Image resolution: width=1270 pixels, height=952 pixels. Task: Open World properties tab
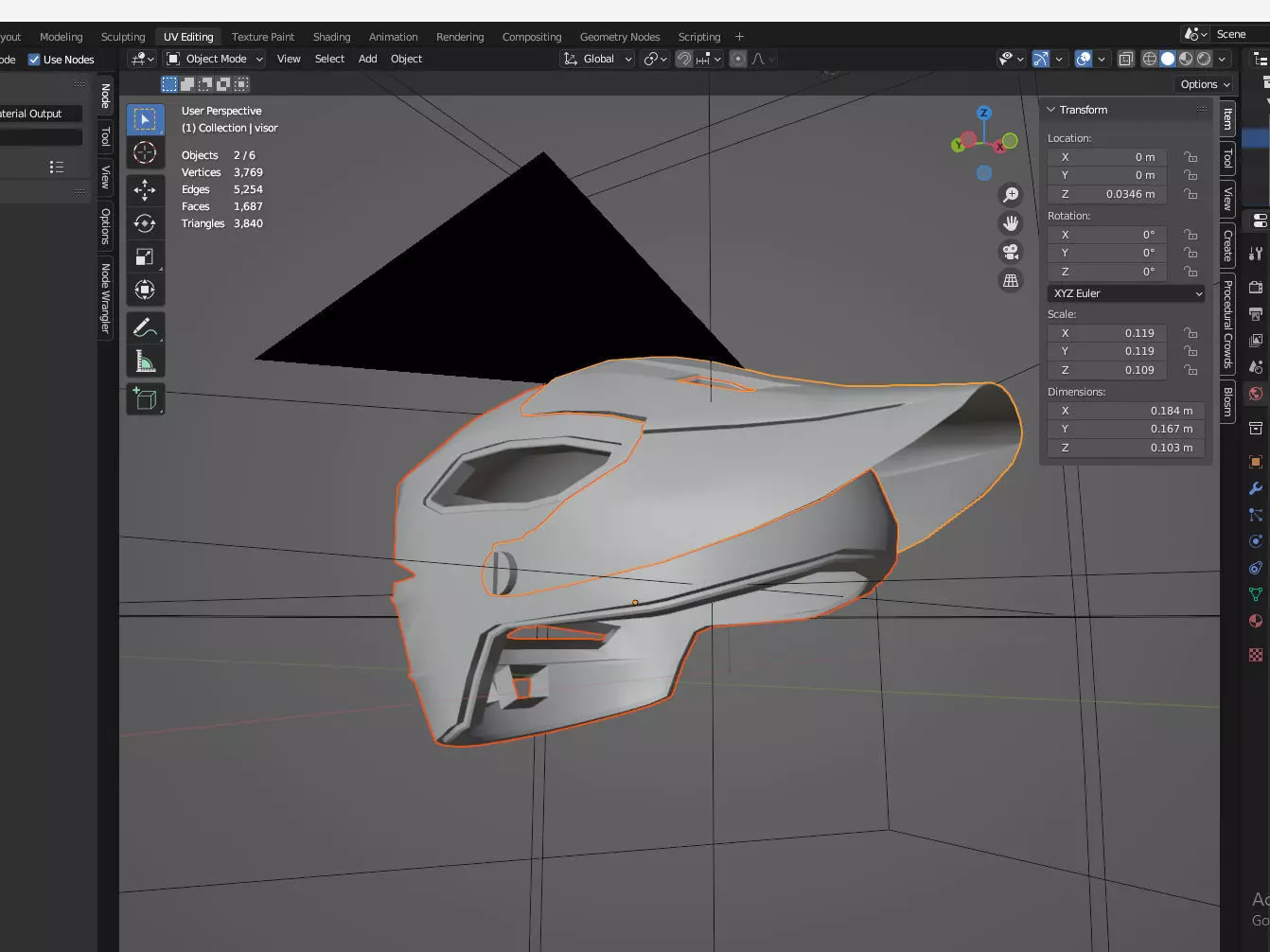pos(1256,394)
